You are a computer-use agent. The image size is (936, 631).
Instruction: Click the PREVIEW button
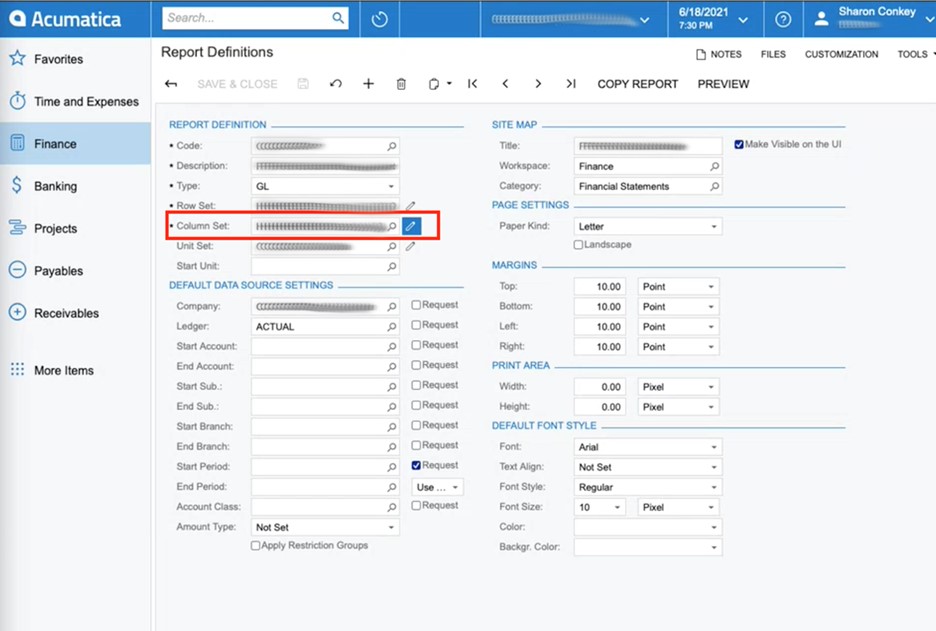[x=723, y=84]
